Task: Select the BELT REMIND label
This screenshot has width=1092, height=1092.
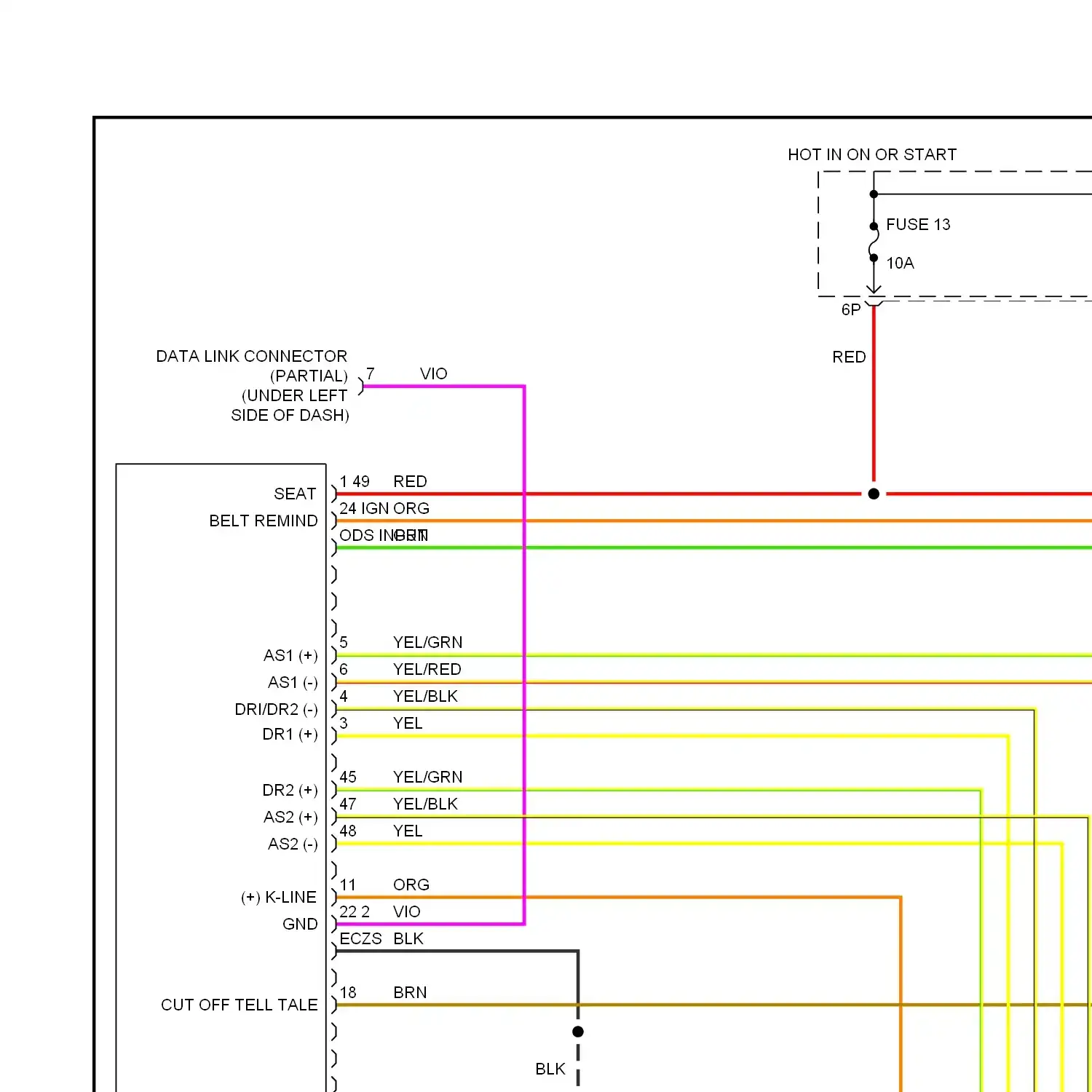Action: (264, 521)
